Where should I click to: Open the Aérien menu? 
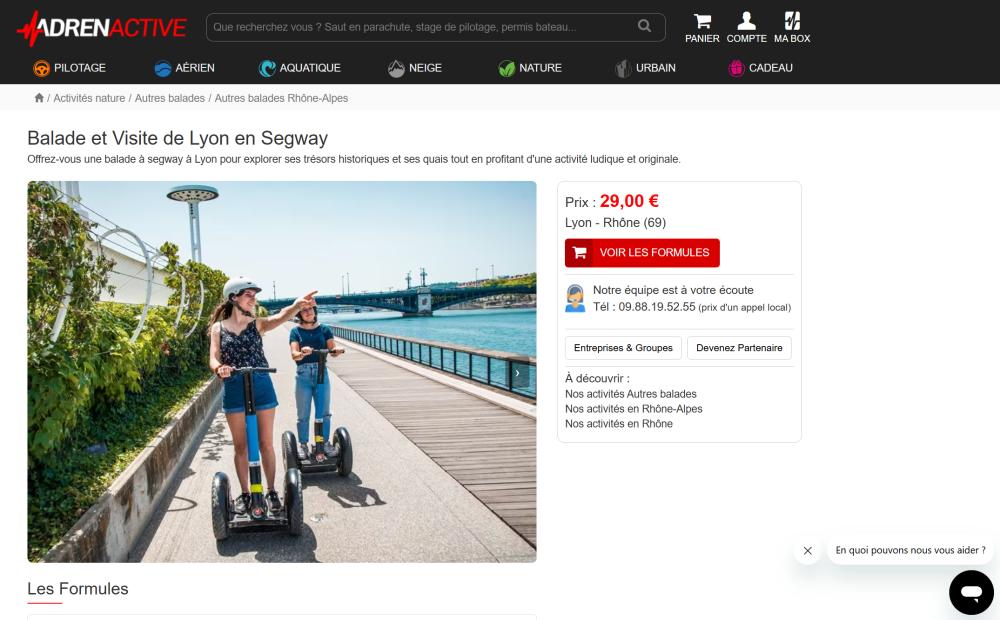[184, 68]
